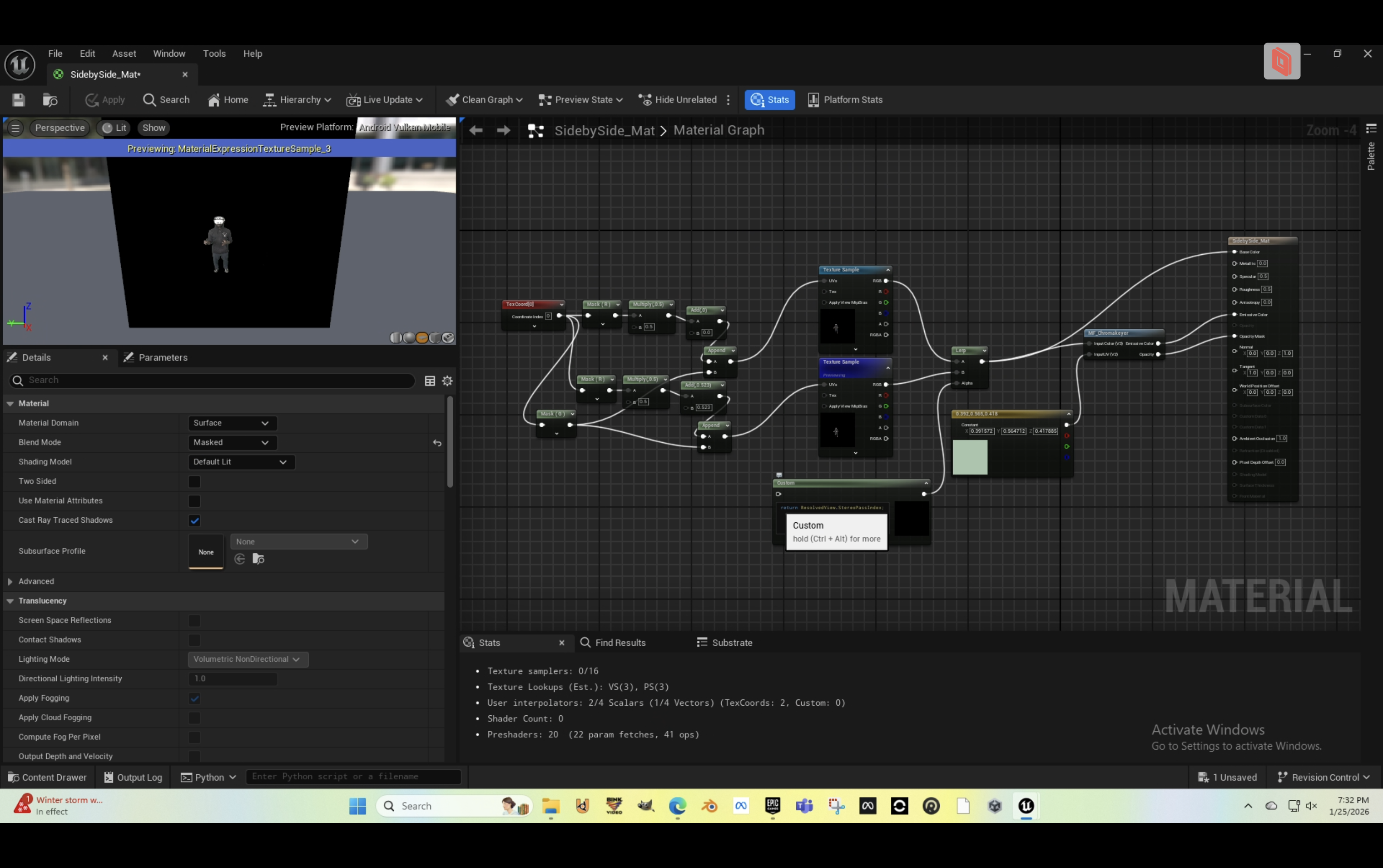The image size is (1383, 868).
Task: Expand the Advanced section
Action: 11,582
